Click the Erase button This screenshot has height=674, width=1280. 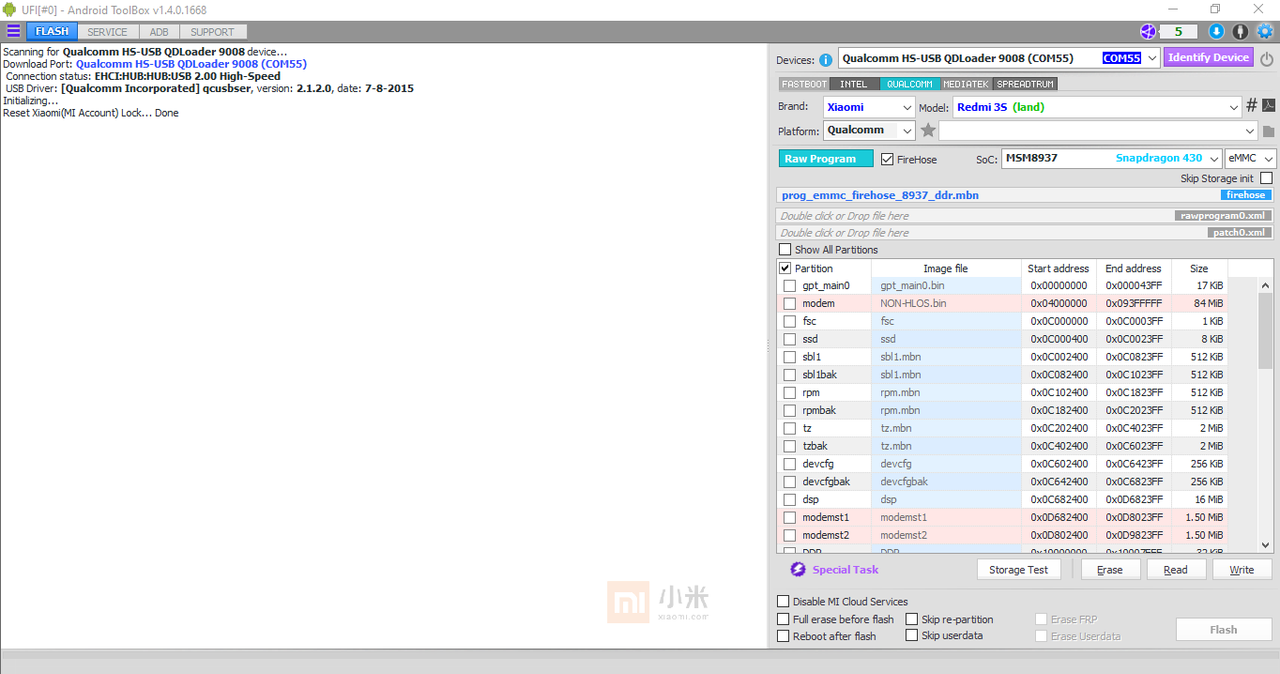point(1109,569)
